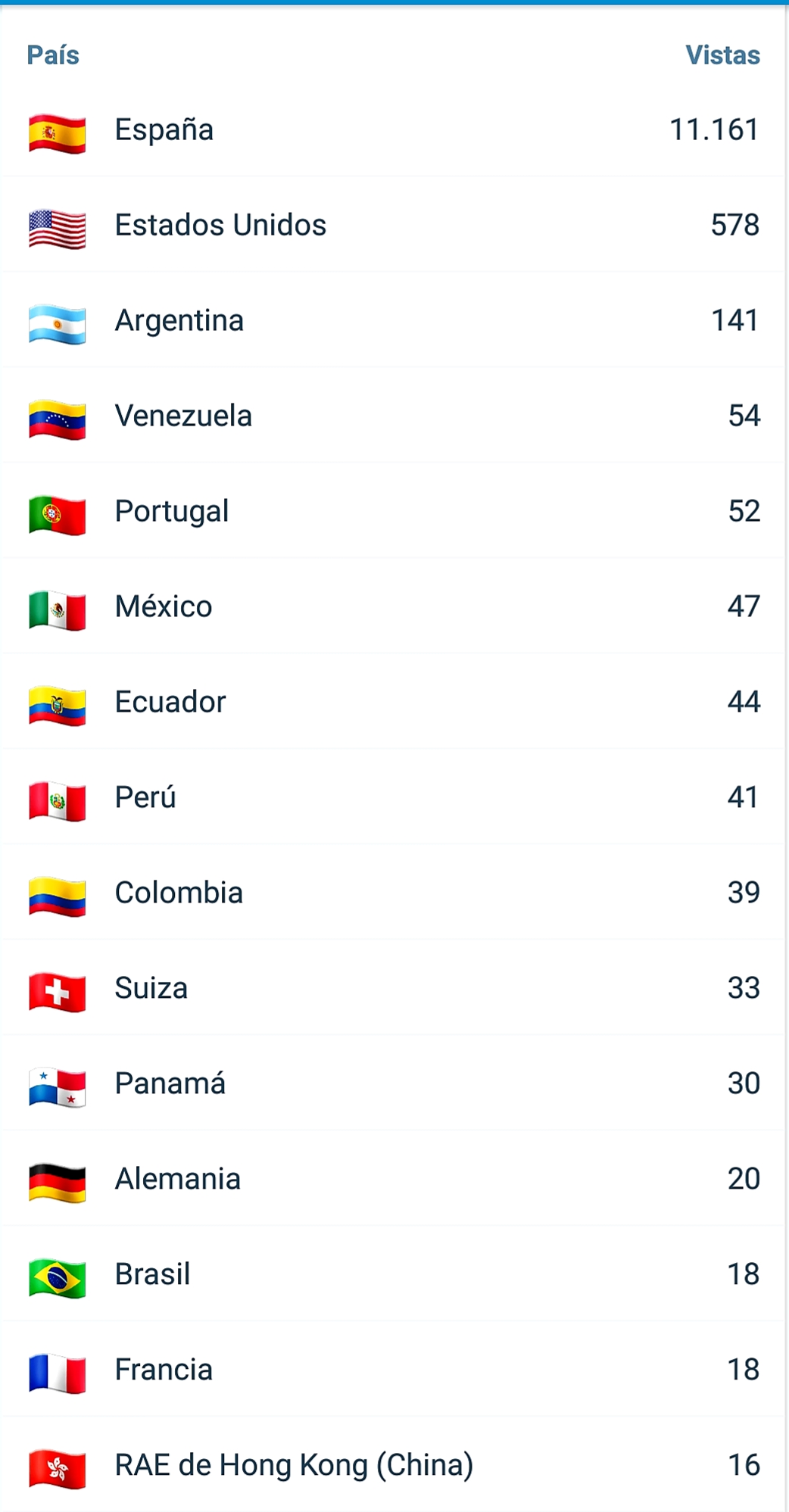Click the United States flag icon
The width and height of the screenshot is (789, 1512).
(57, 229)
